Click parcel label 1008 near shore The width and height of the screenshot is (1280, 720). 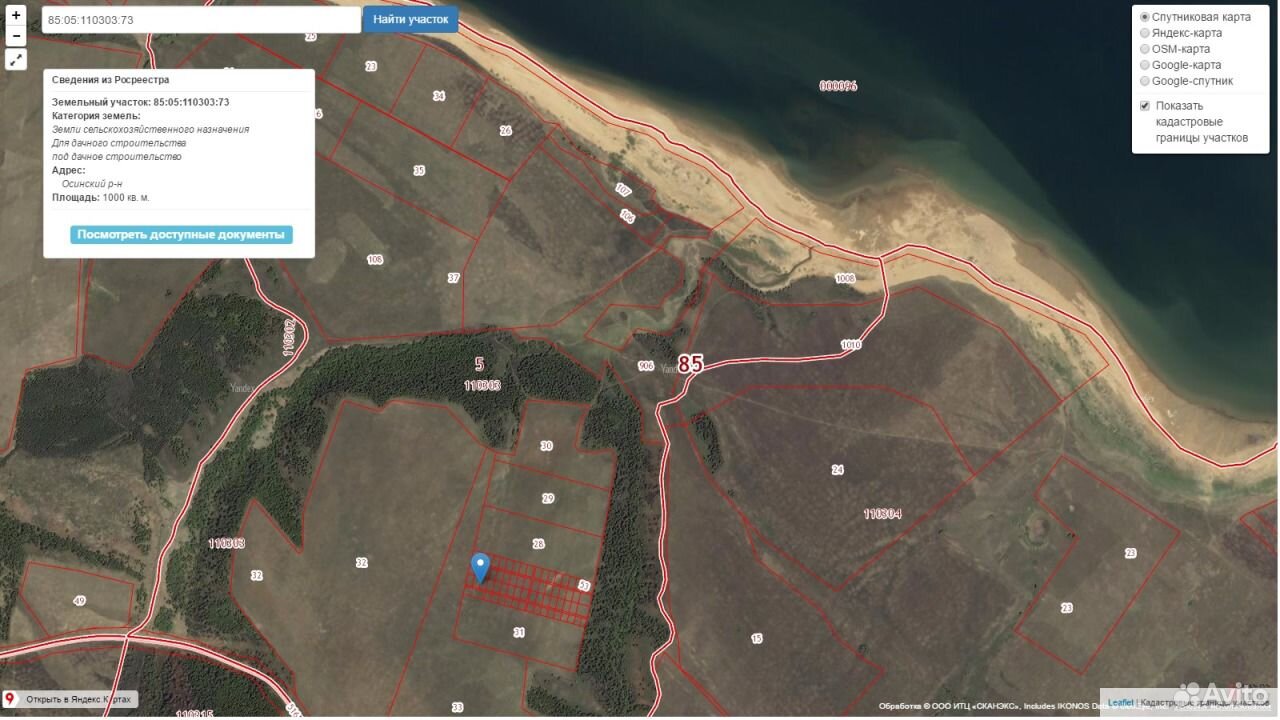(846, 279)
